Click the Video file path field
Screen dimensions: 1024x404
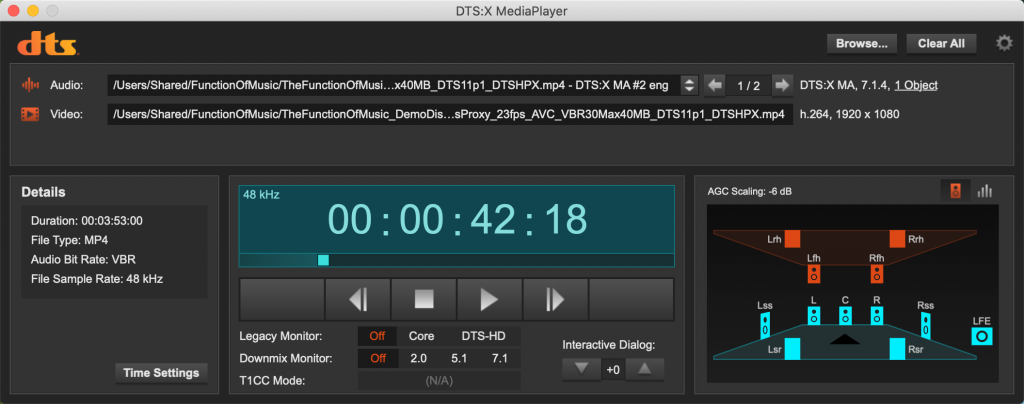point(450,114)
